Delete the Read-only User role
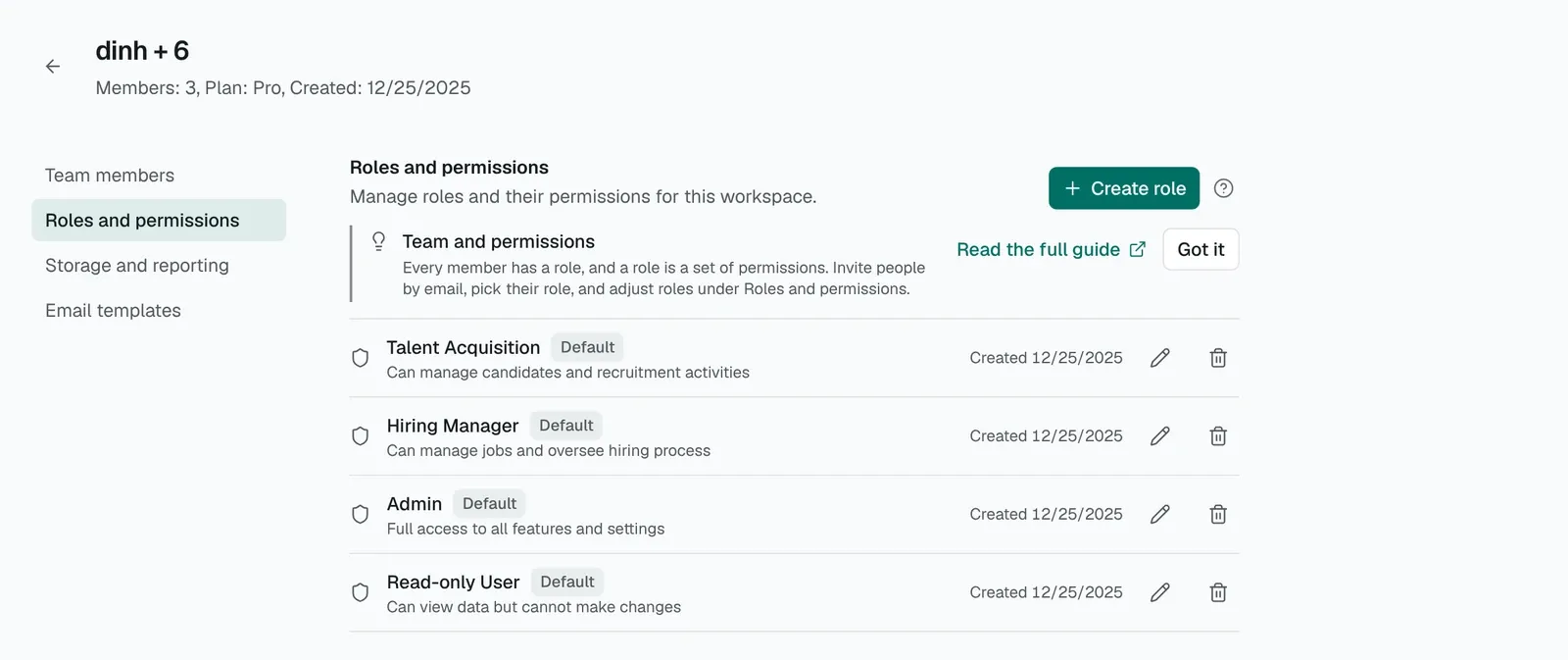Image resolution: width=1568 pixels, height=660 pixels. tap(1218, 592)
